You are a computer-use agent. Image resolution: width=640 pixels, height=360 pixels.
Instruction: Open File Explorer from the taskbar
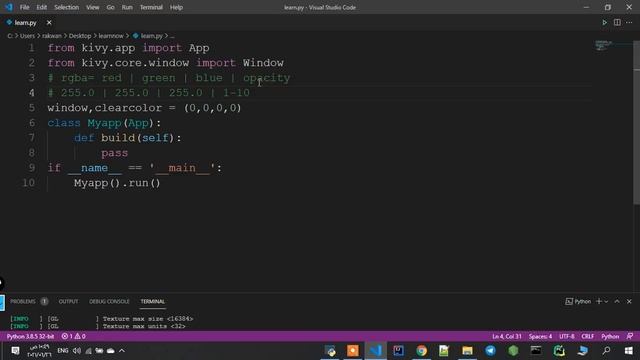tap(467, 351)
